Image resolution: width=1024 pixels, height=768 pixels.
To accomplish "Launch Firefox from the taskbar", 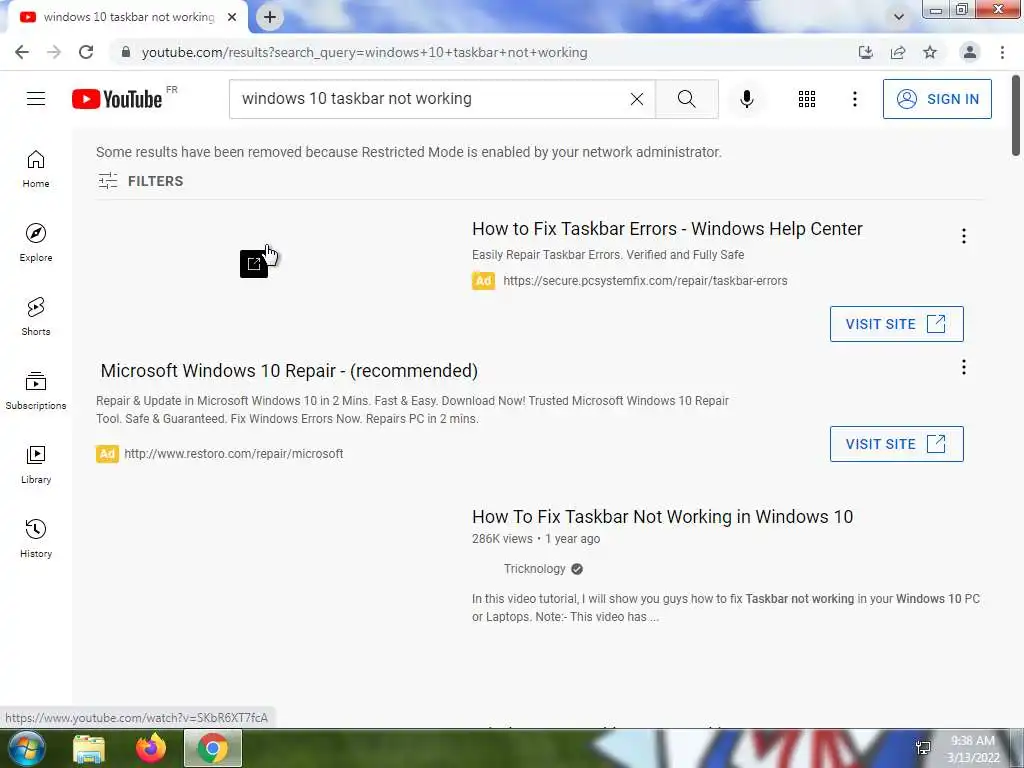I will pos(151,748).
